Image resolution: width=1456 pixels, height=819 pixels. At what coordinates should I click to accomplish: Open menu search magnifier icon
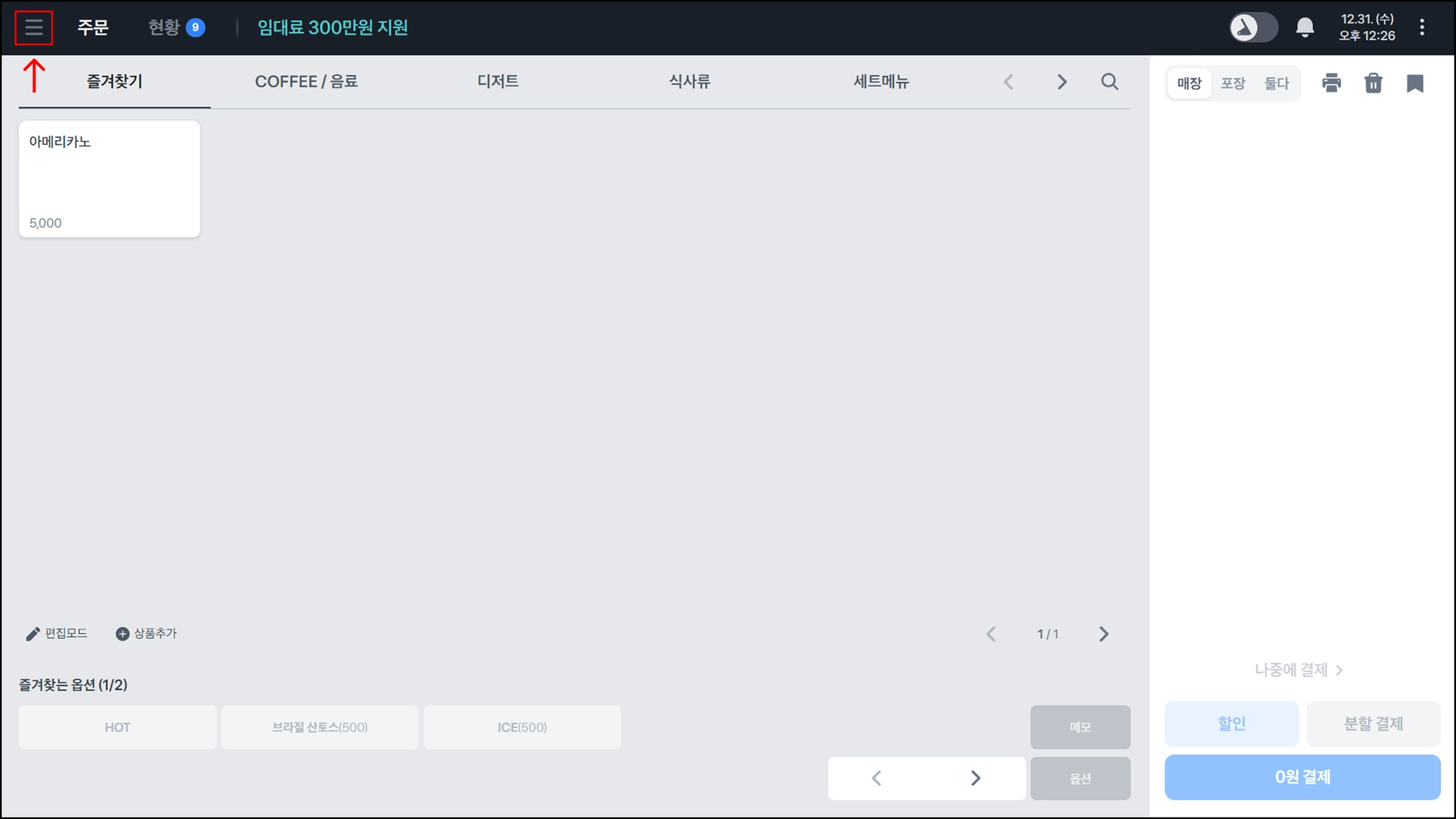click(x=1109, y=82)
